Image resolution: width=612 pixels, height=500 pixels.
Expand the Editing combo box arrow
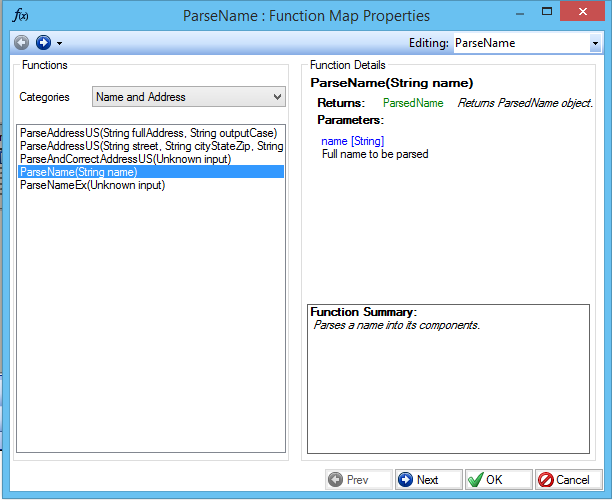(x=595, y=44)
